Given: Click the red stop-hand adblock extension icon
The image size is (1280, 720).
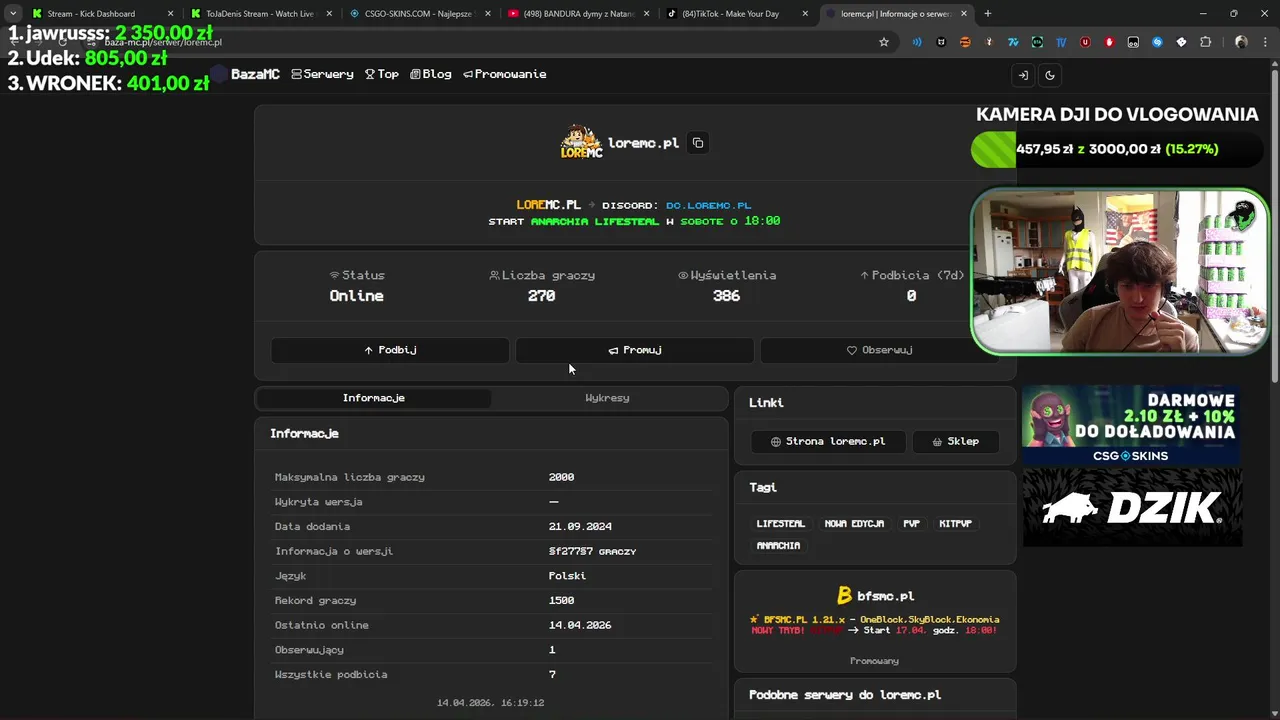Looking at the screenshot, I should pos(1109,42).
